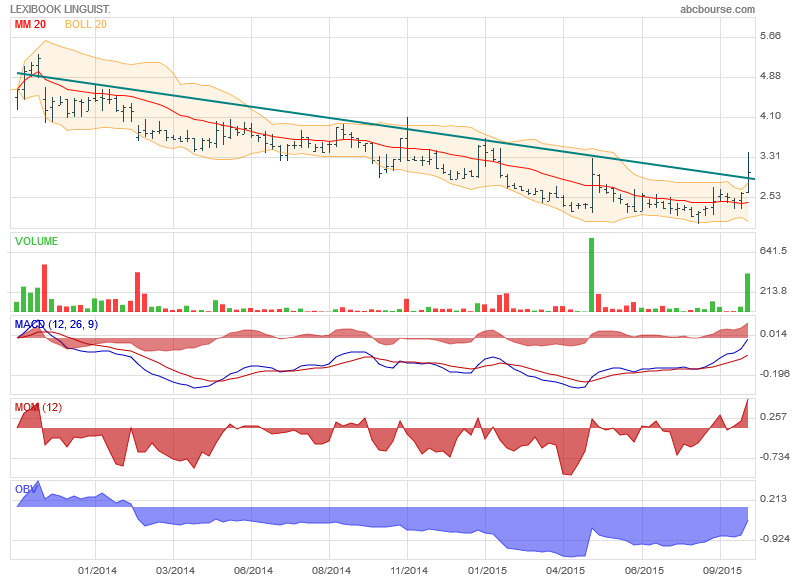This screenshot has height=580, width=800.
Task: Click the -0.734 momentum axis value
Action: [x=774, y=457]
